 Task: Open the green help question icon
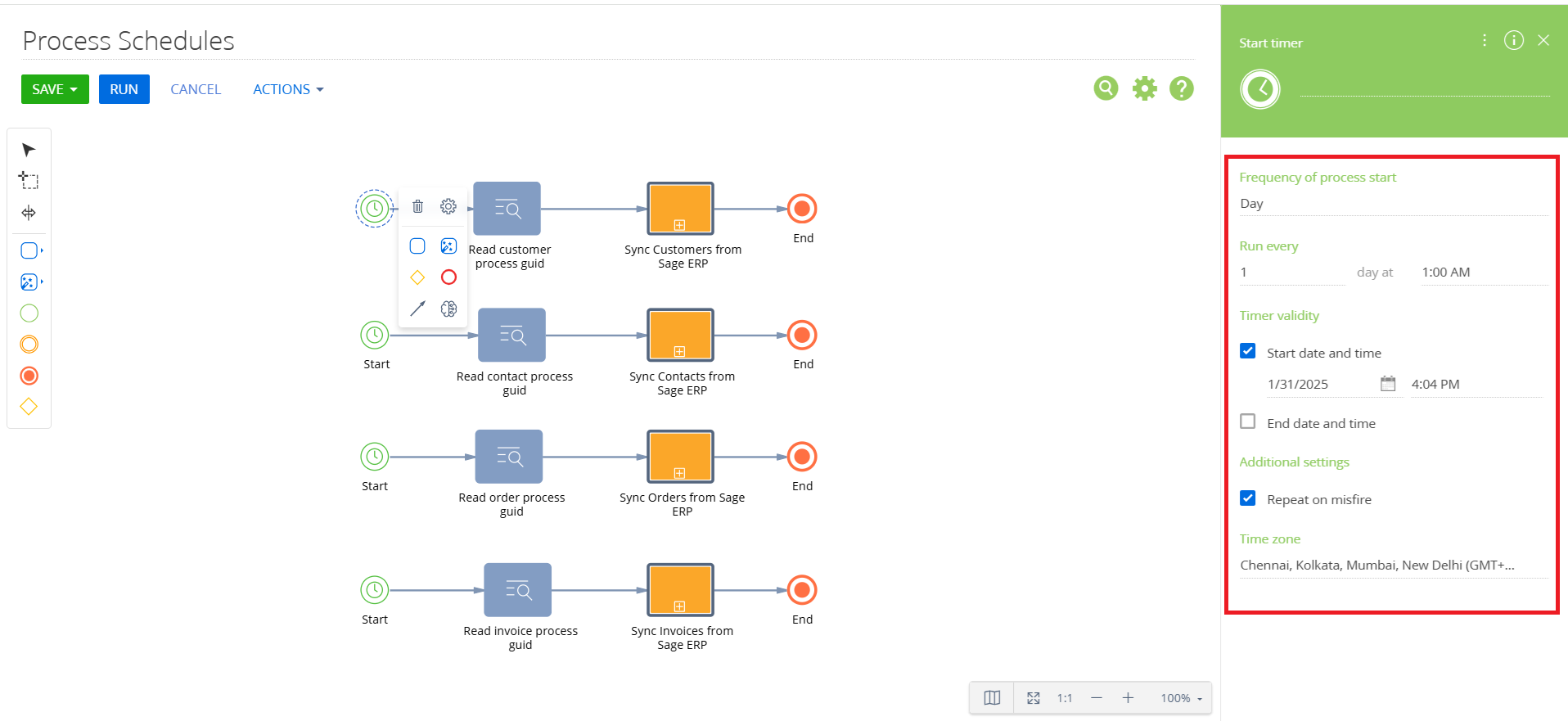pos(1181,88)
